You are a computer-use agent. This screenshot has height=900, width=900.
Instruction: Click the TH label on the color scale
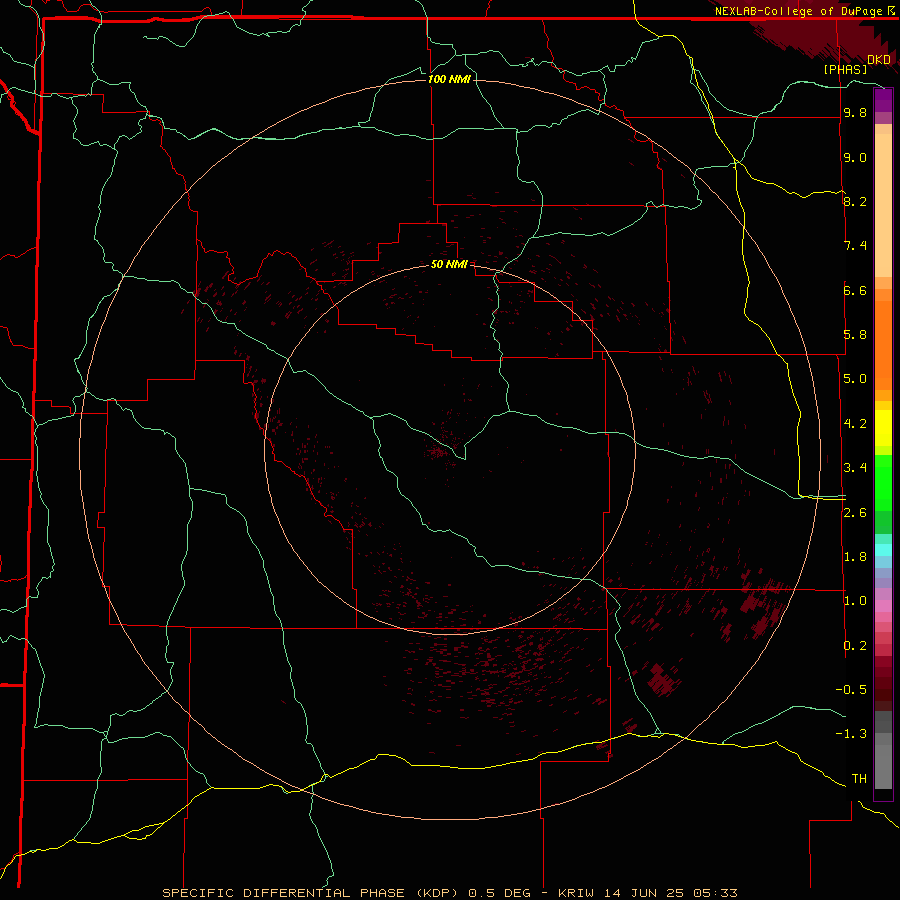[x=859, y=779]
